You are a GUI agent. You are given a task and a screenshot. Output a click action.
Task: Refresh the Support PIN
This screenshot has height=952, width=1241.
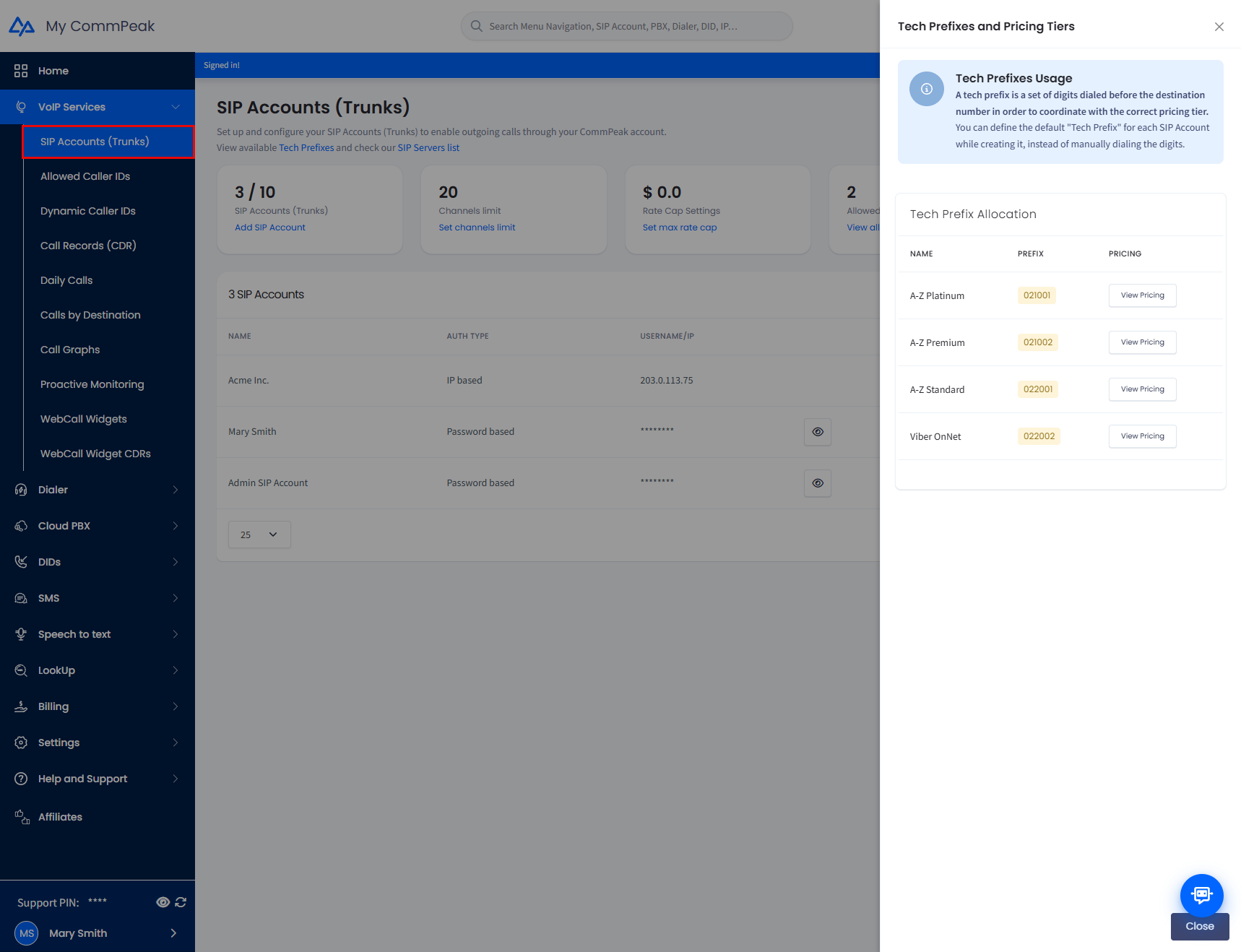click(181, 902)
